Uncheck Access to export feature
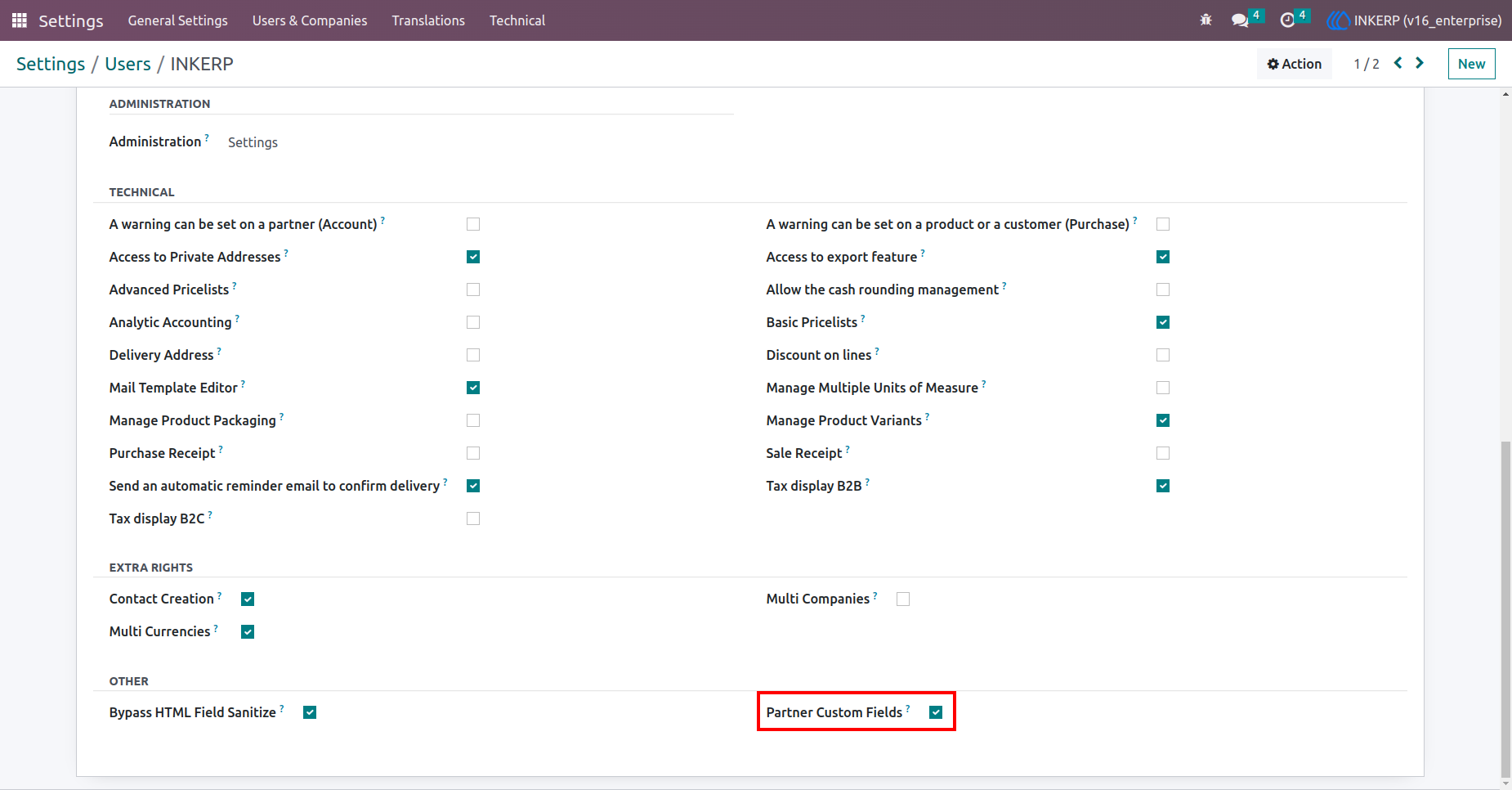This screenshot has width=1512, height=790. point(1163,257)
